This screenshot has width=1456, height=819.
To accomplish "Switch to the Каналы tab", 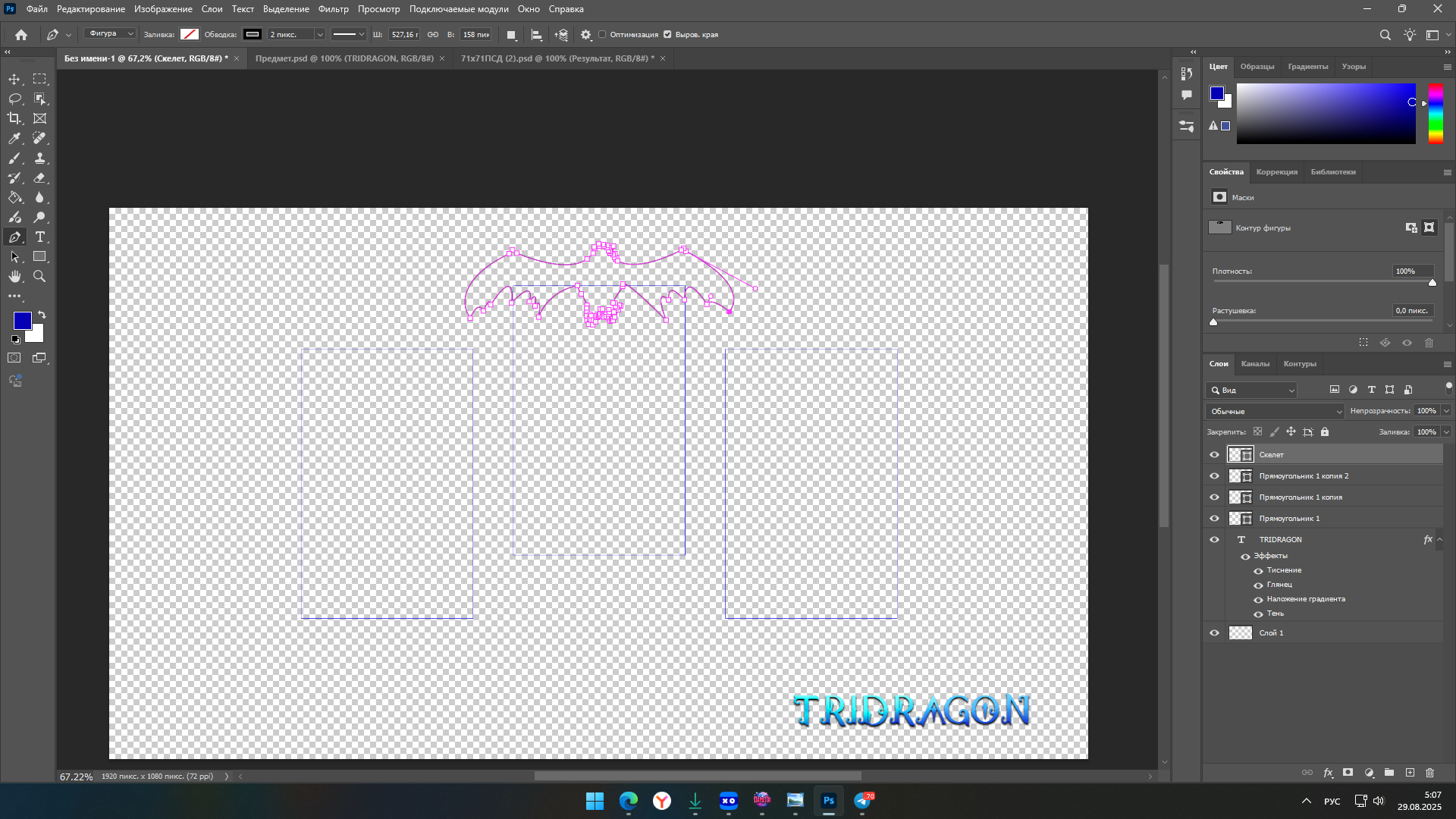I will 1255,364.
